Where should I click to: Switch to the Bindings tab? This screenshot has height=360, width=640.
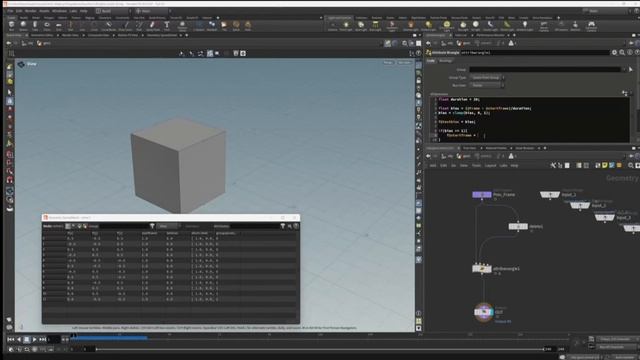446,61
